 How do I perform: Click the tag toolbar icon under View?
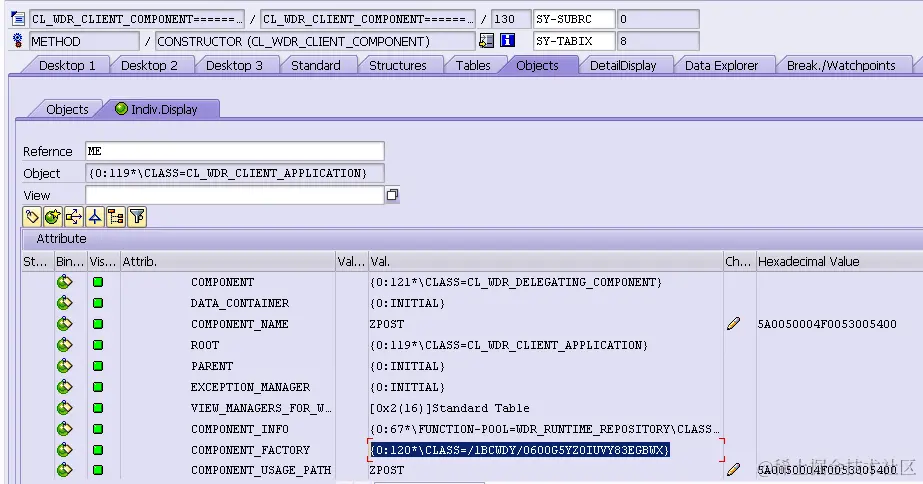(x=32, y=217)
